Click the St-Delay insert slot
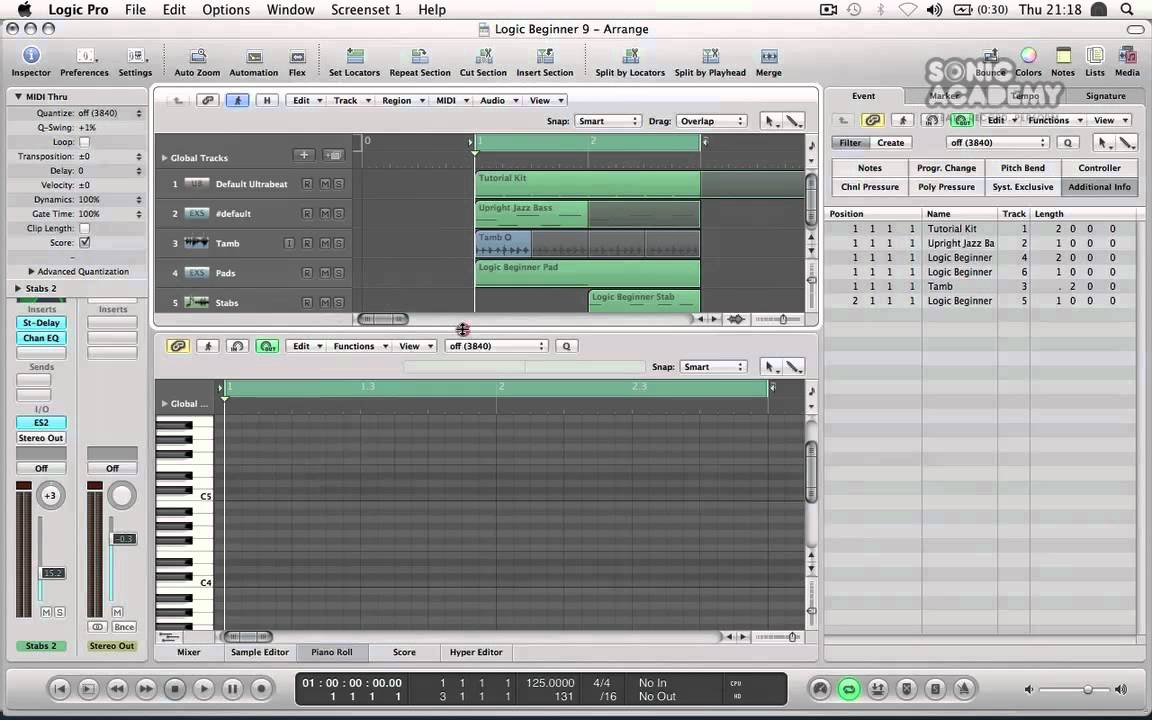 [41, 323]
